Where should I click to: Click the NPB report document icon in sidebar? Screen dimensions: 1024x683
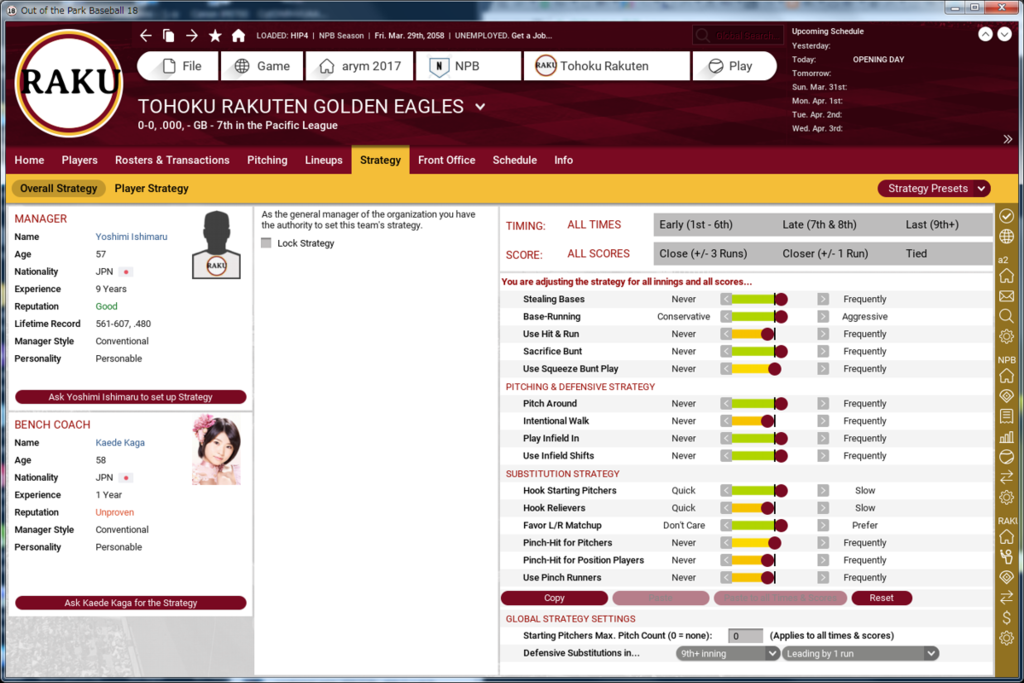point(1006,416)
